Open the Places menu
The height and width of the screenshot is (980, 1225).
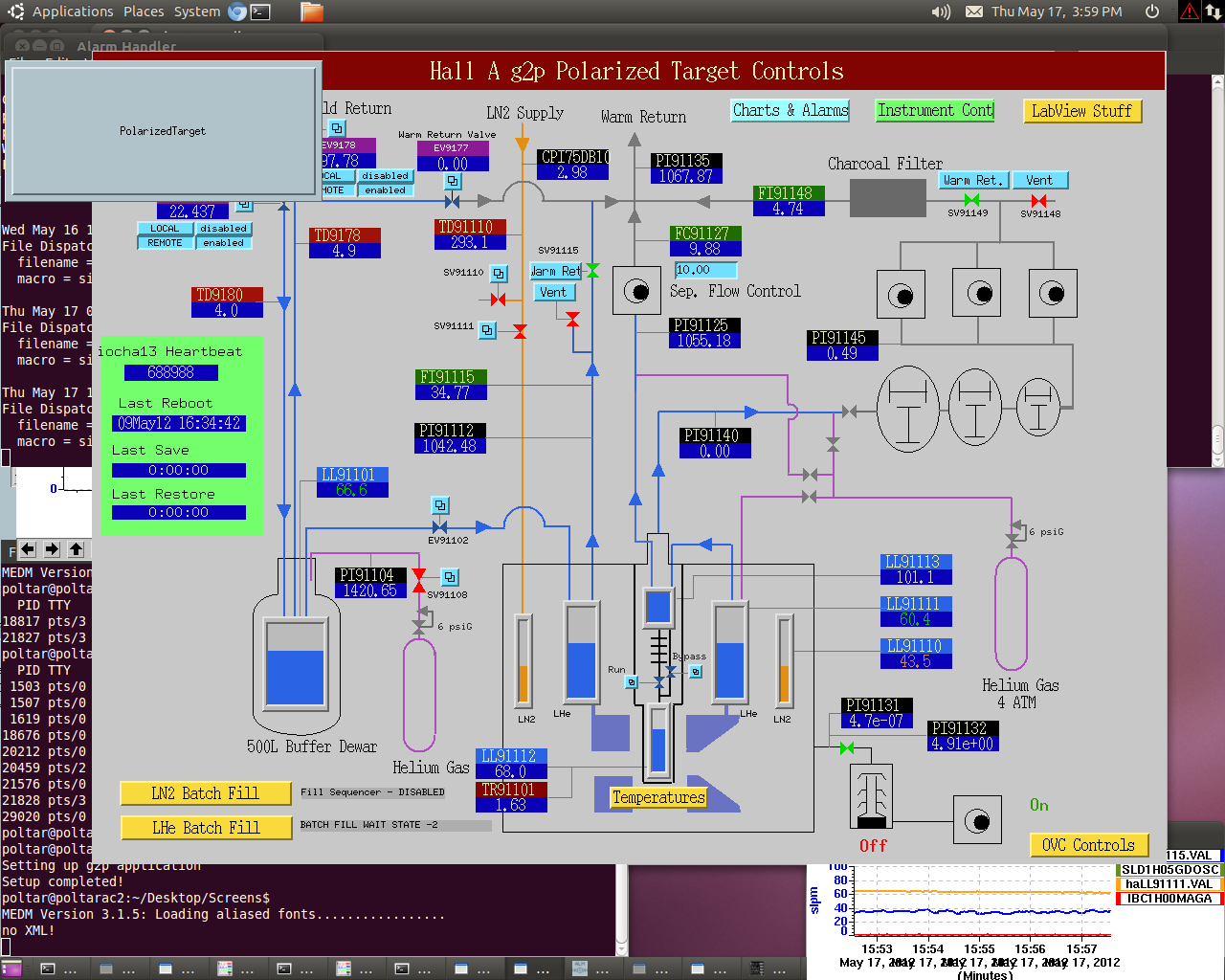click(144, 11)
